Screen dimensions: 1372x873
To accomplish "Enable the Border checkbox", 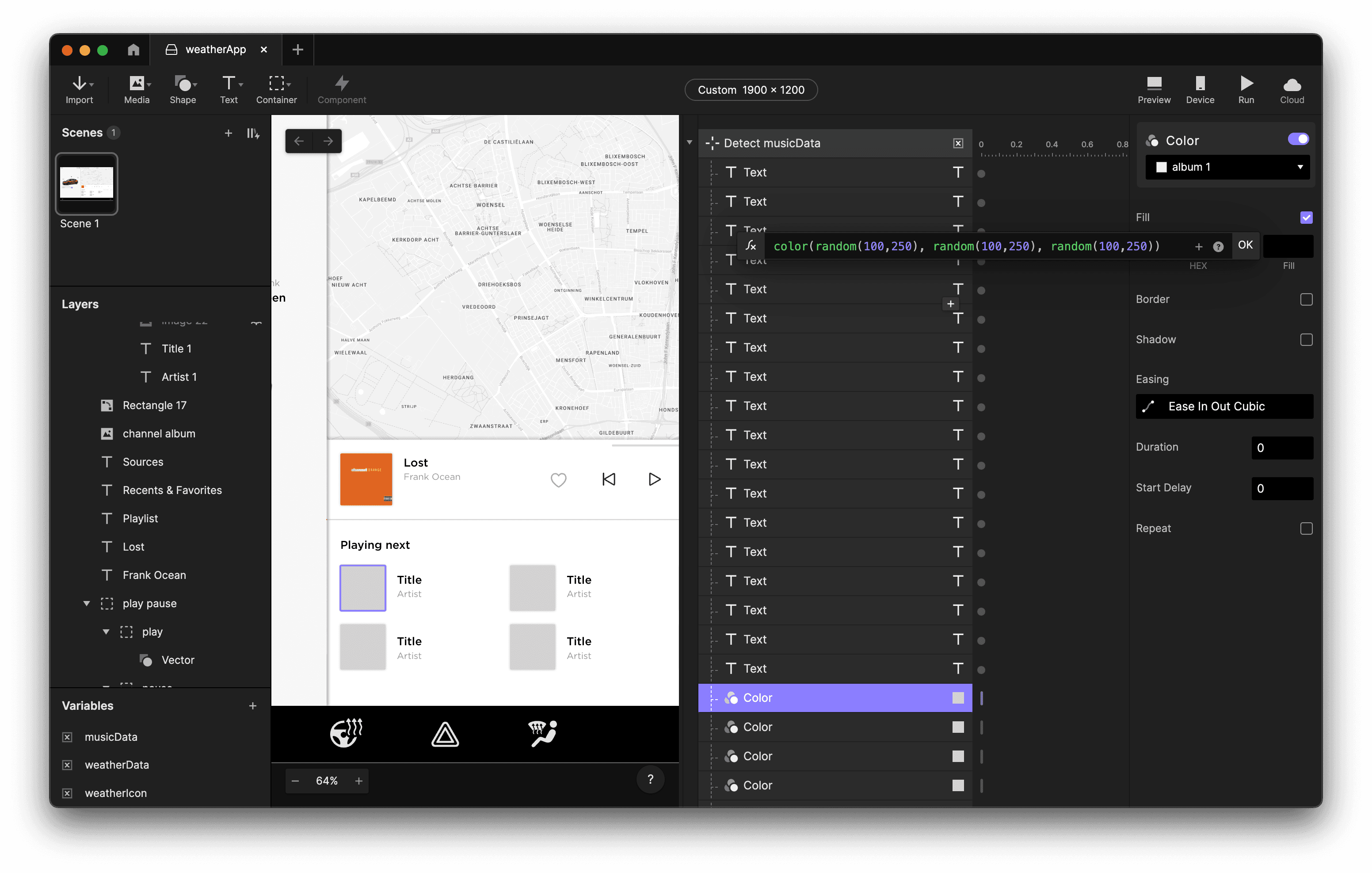I will click(x=1306, y=299).
